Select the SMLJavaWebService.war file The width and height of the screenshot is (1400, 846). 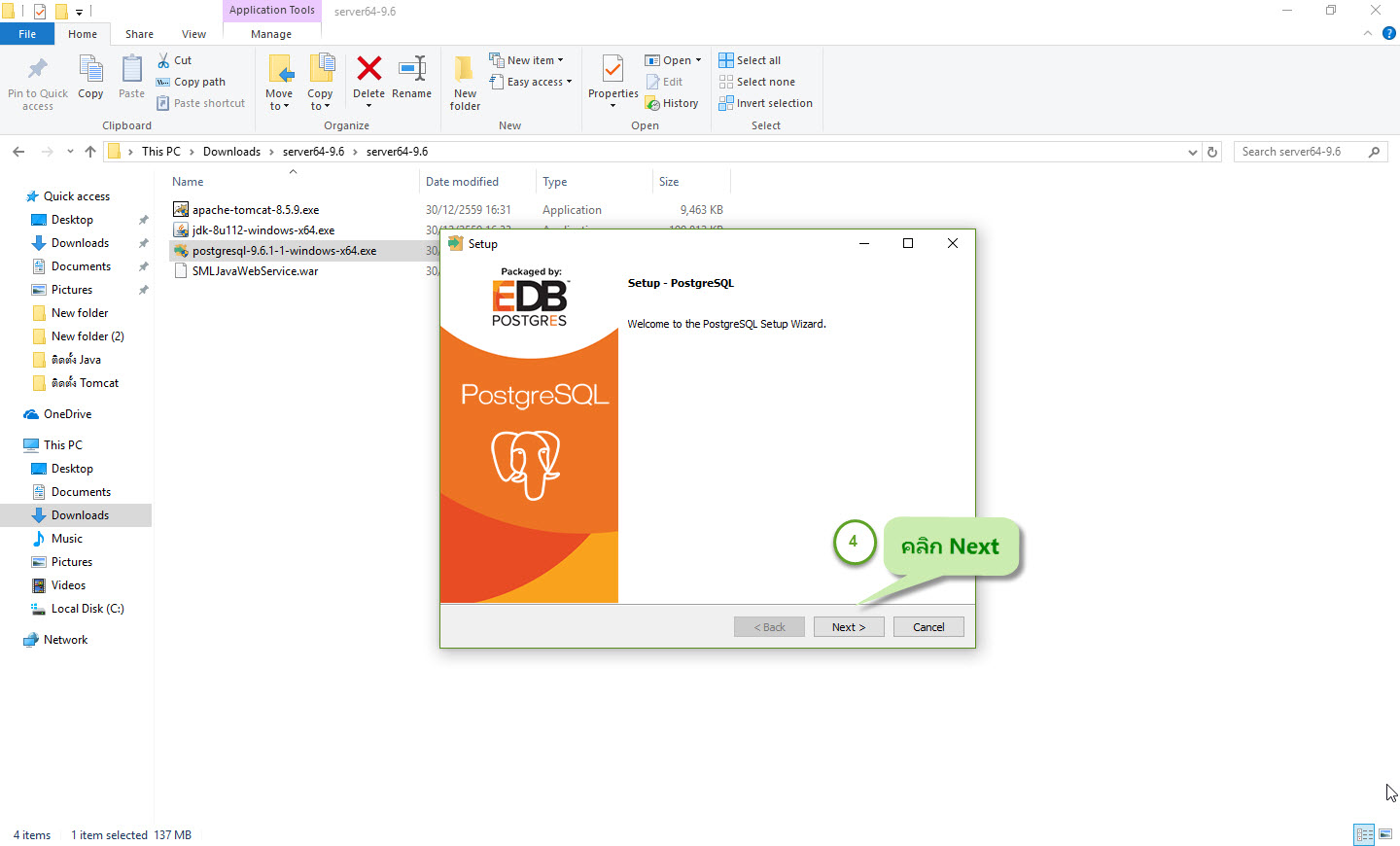tap(255, 271)
